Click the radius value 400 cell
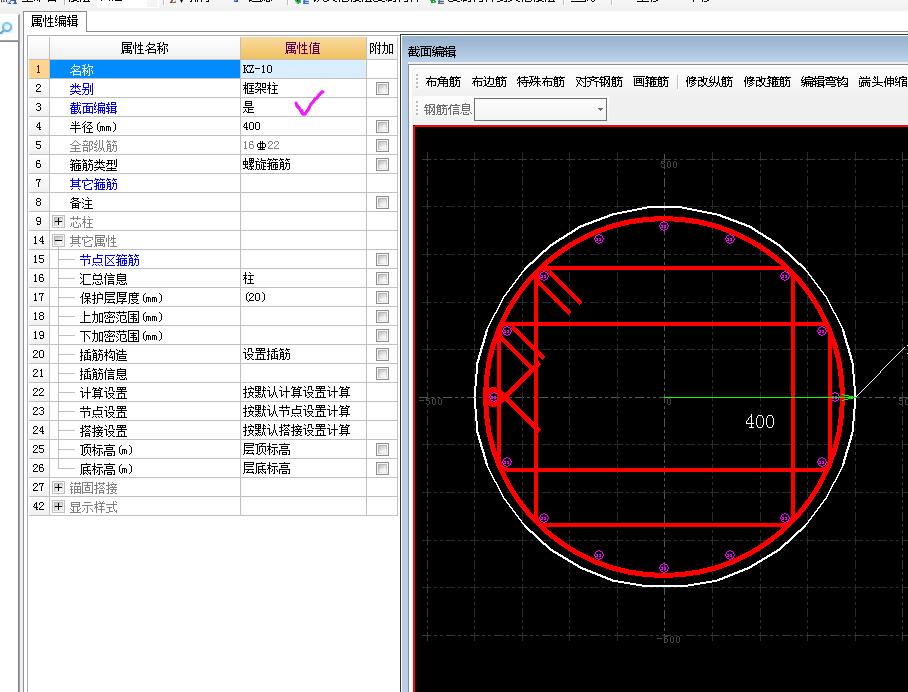The height and width of the screenshot is (692, 908). pos(303,126)
